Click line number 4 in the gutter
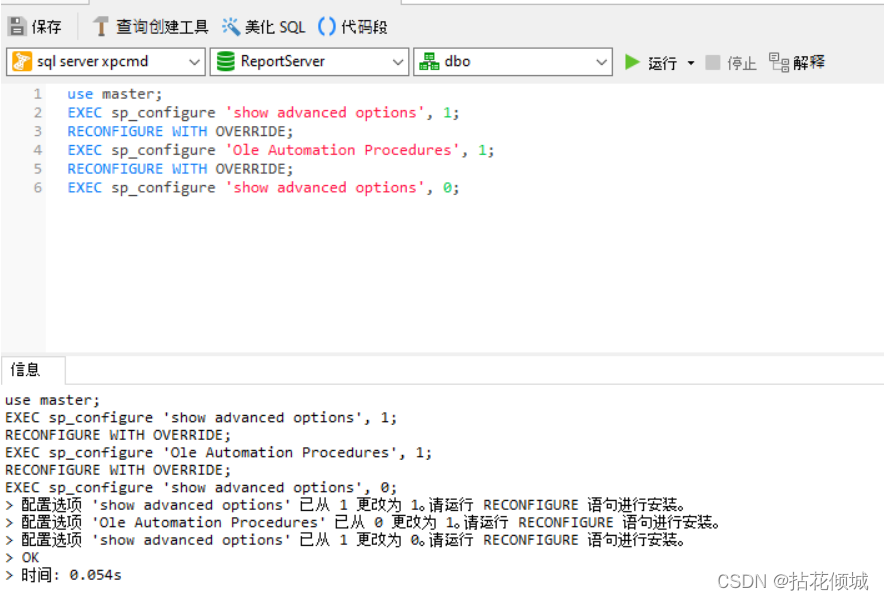Viewport: 884px width, 600px height. pyautogui.click(x=37, y=149)
